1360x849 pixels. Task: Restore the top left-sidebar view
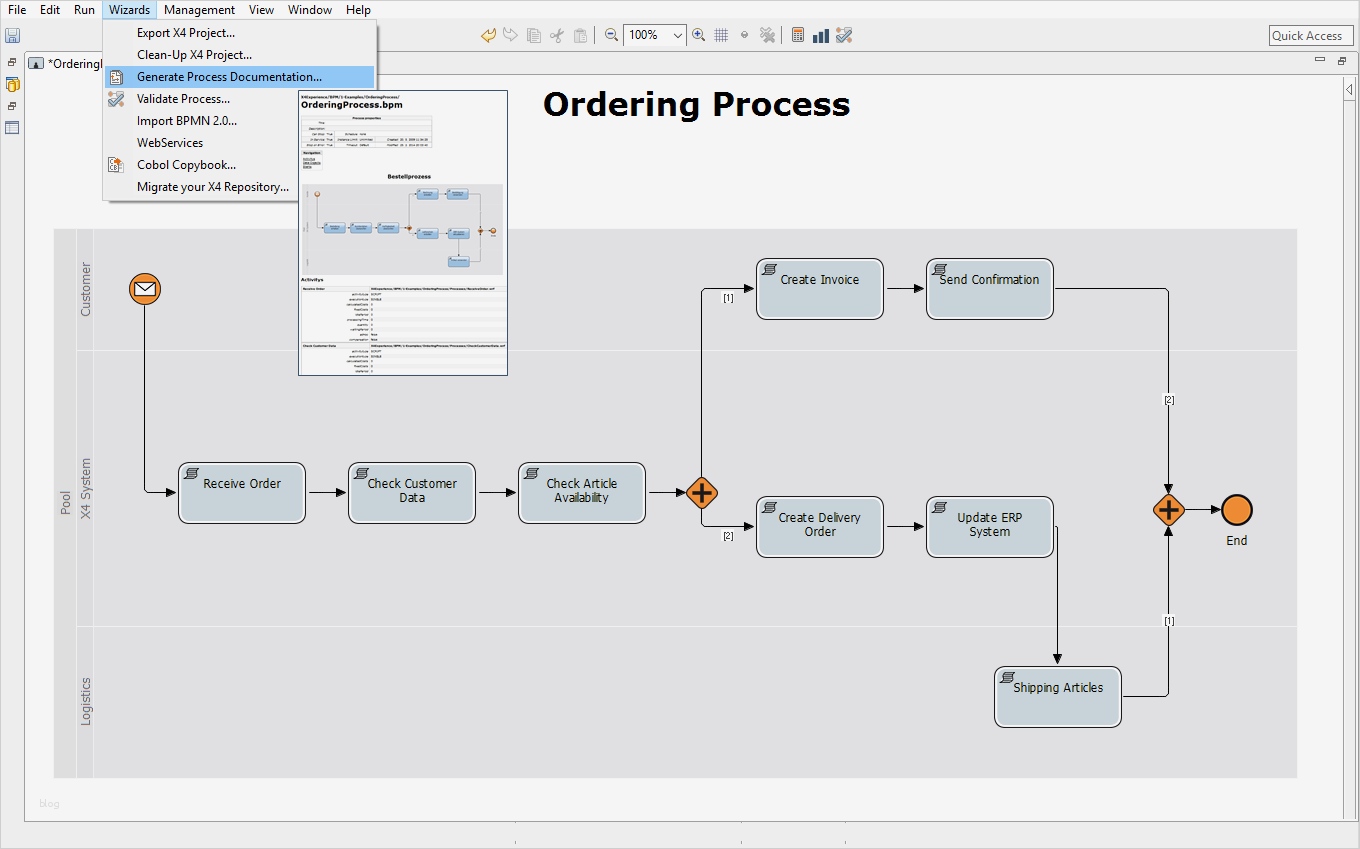pyautogui.click(x=12, y=62)
